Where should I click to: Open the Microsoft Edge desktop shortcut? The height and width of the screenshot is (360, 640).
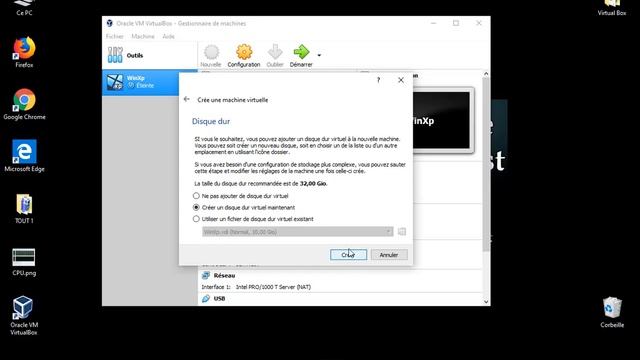[24, 156]
